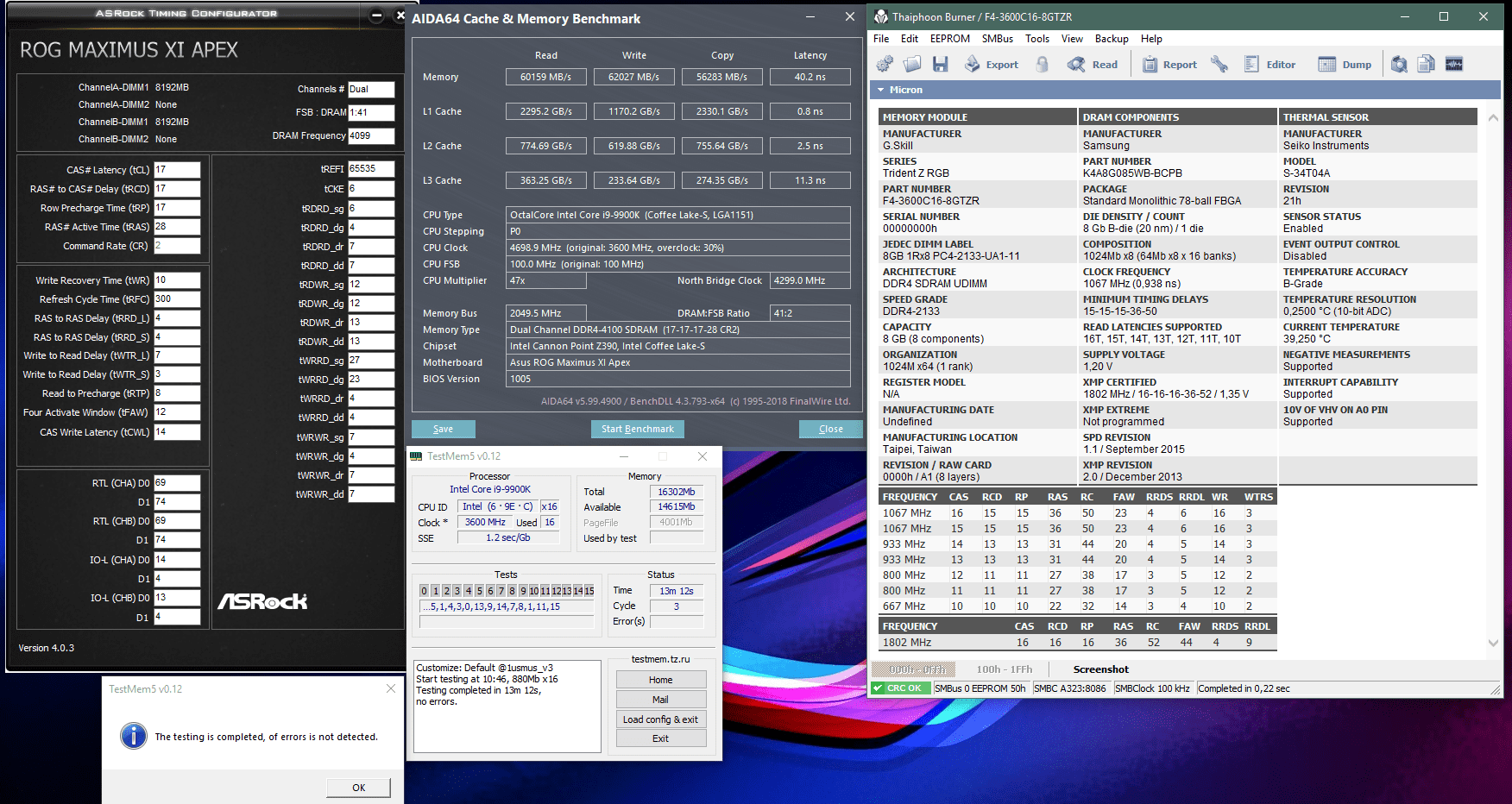
Task: Open the EEPROM menu
Action: pos(949,39)
